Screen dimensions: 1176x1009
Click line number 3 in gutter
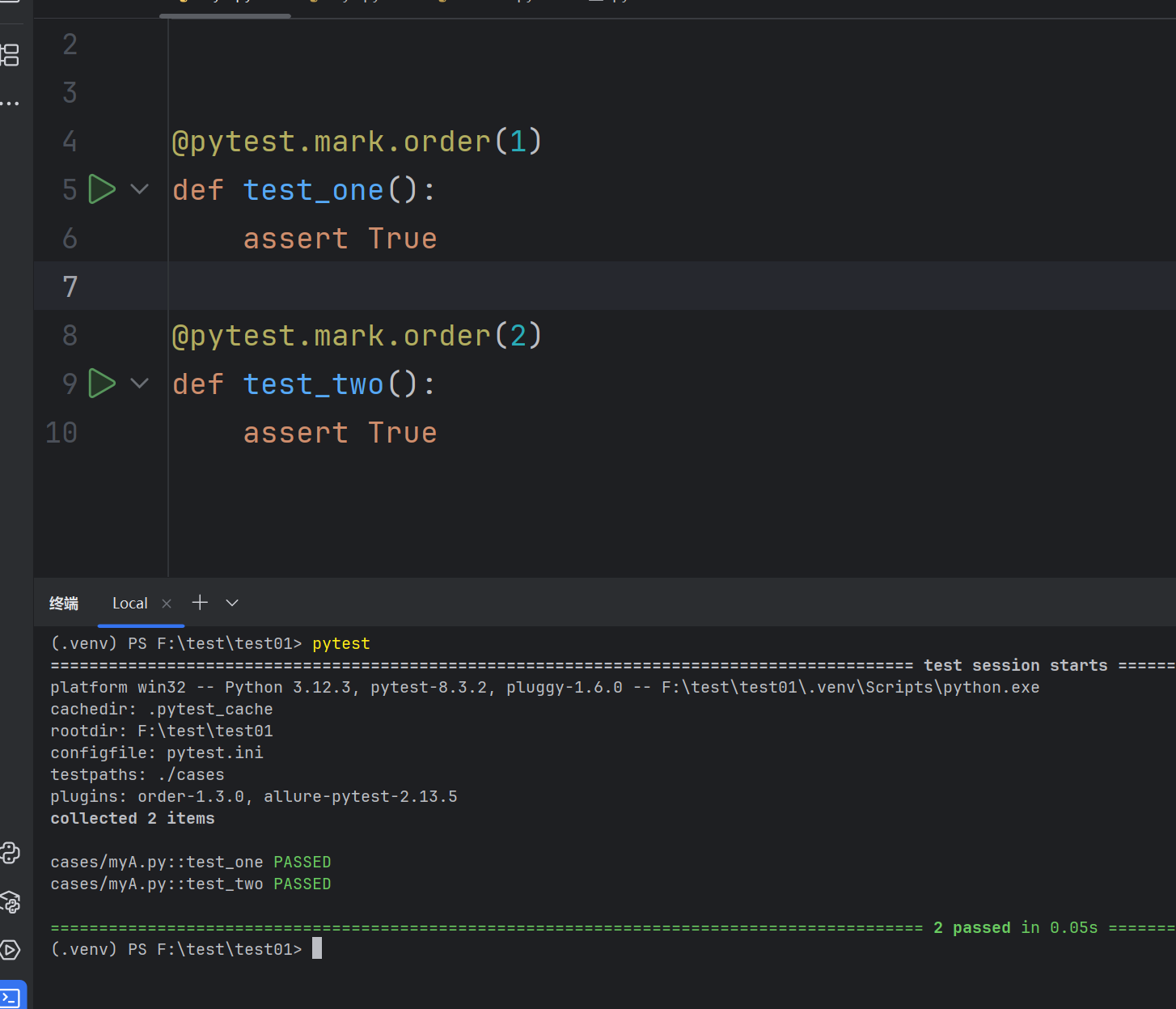point(70,92)
